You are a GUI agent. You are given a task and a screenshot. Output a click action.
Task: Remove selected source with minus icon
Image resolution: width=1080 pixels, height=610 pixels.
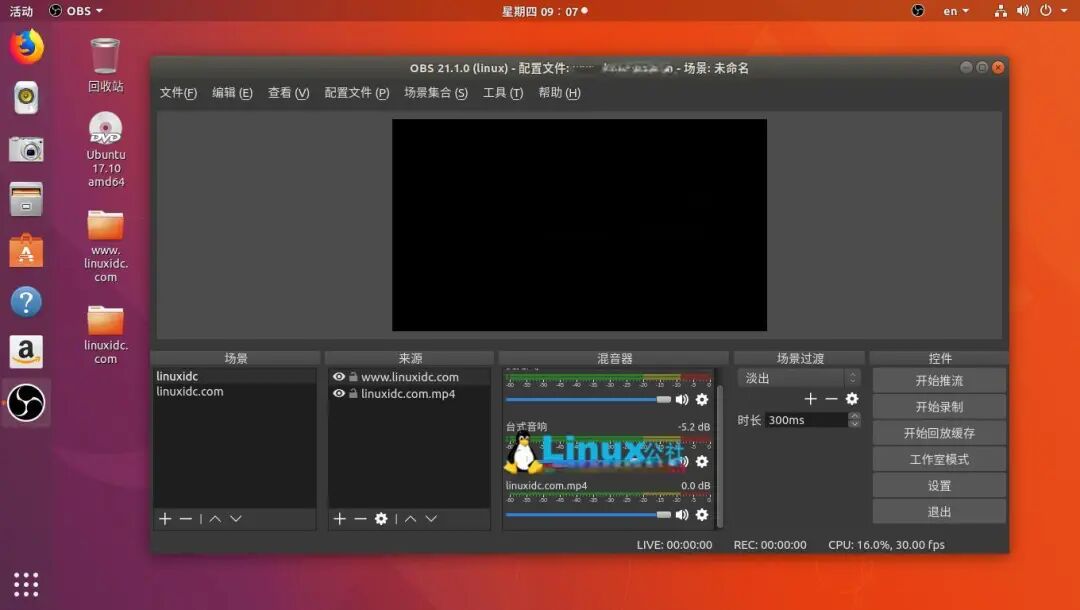click(360, 518)
